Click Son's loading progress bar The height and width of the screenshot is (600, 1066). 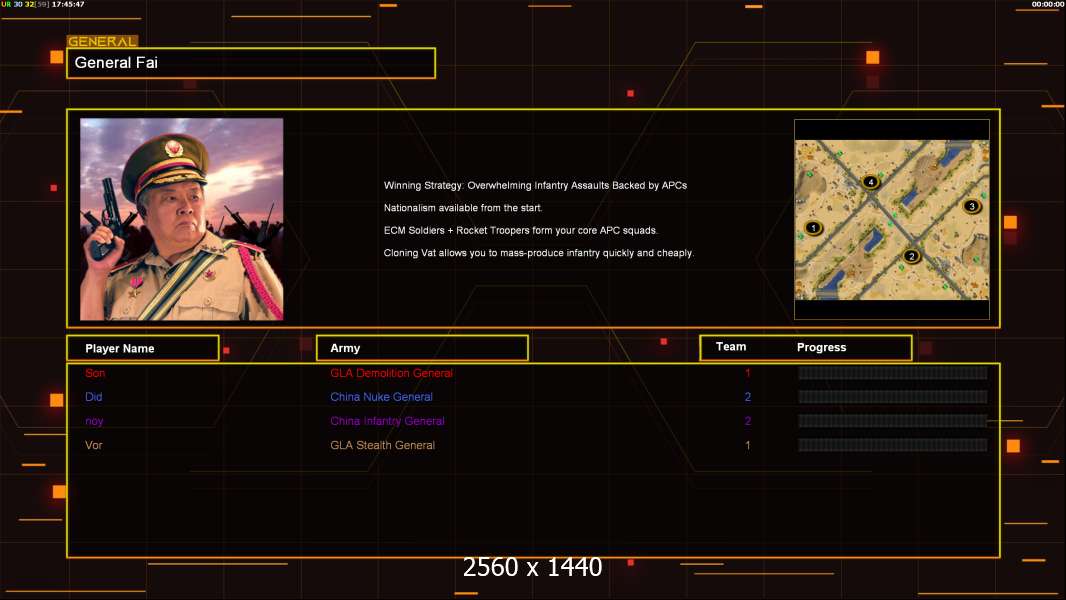(893, 372)
